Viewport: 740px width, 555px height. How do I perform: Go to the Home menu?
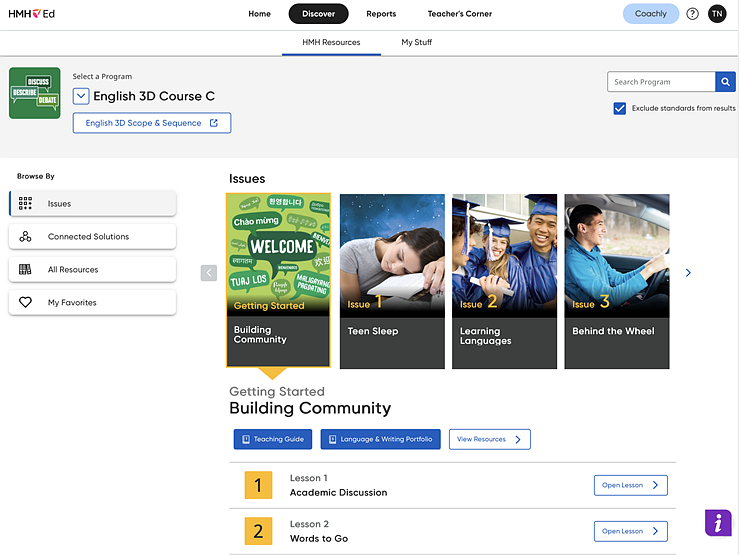260,14
